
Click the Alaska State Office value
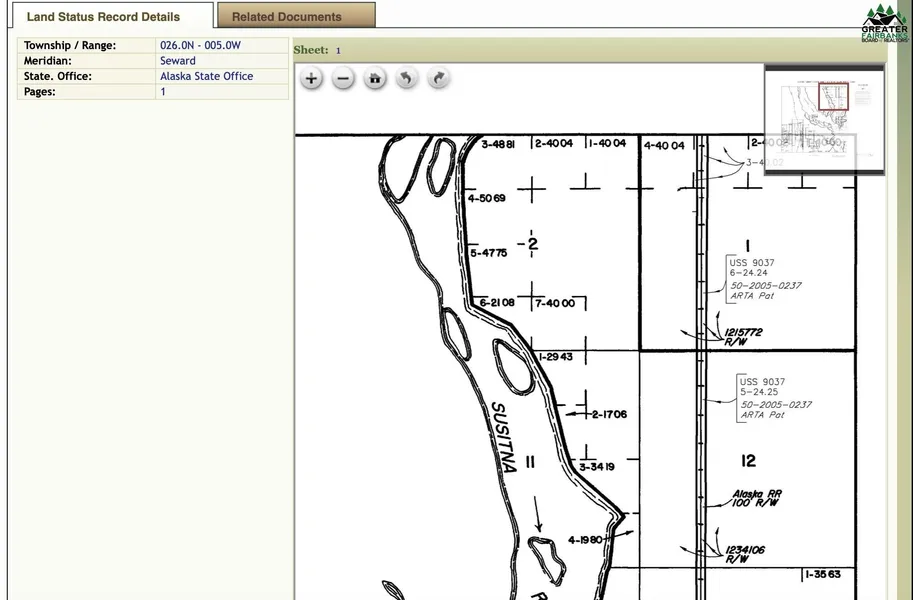(x=206, y=76)
